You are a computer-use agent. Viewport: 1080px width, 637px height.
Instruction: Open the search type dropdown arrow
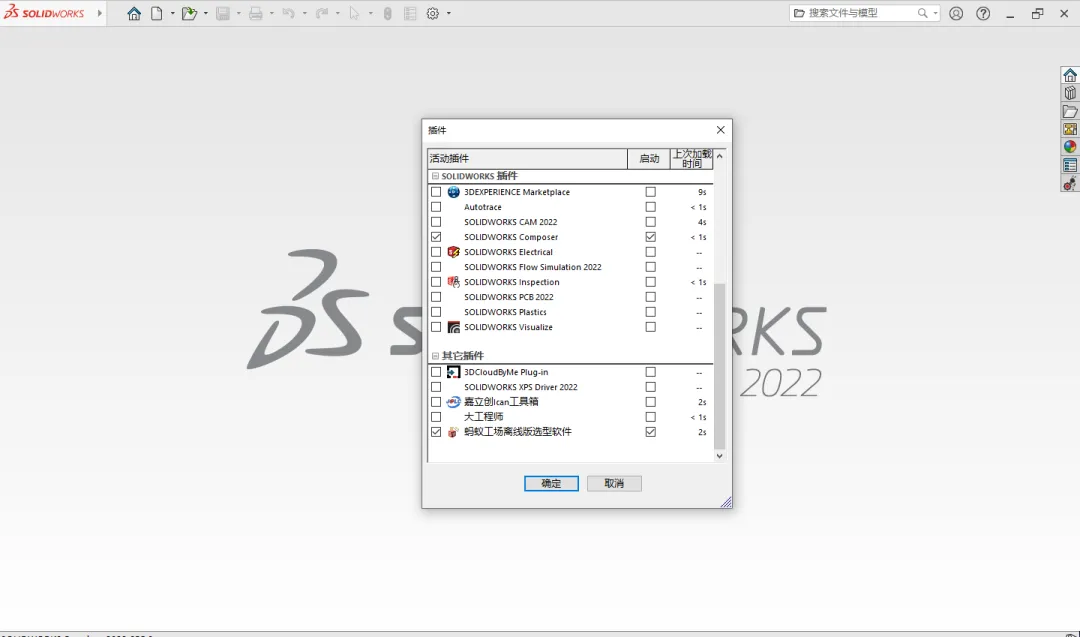[935, 13]
